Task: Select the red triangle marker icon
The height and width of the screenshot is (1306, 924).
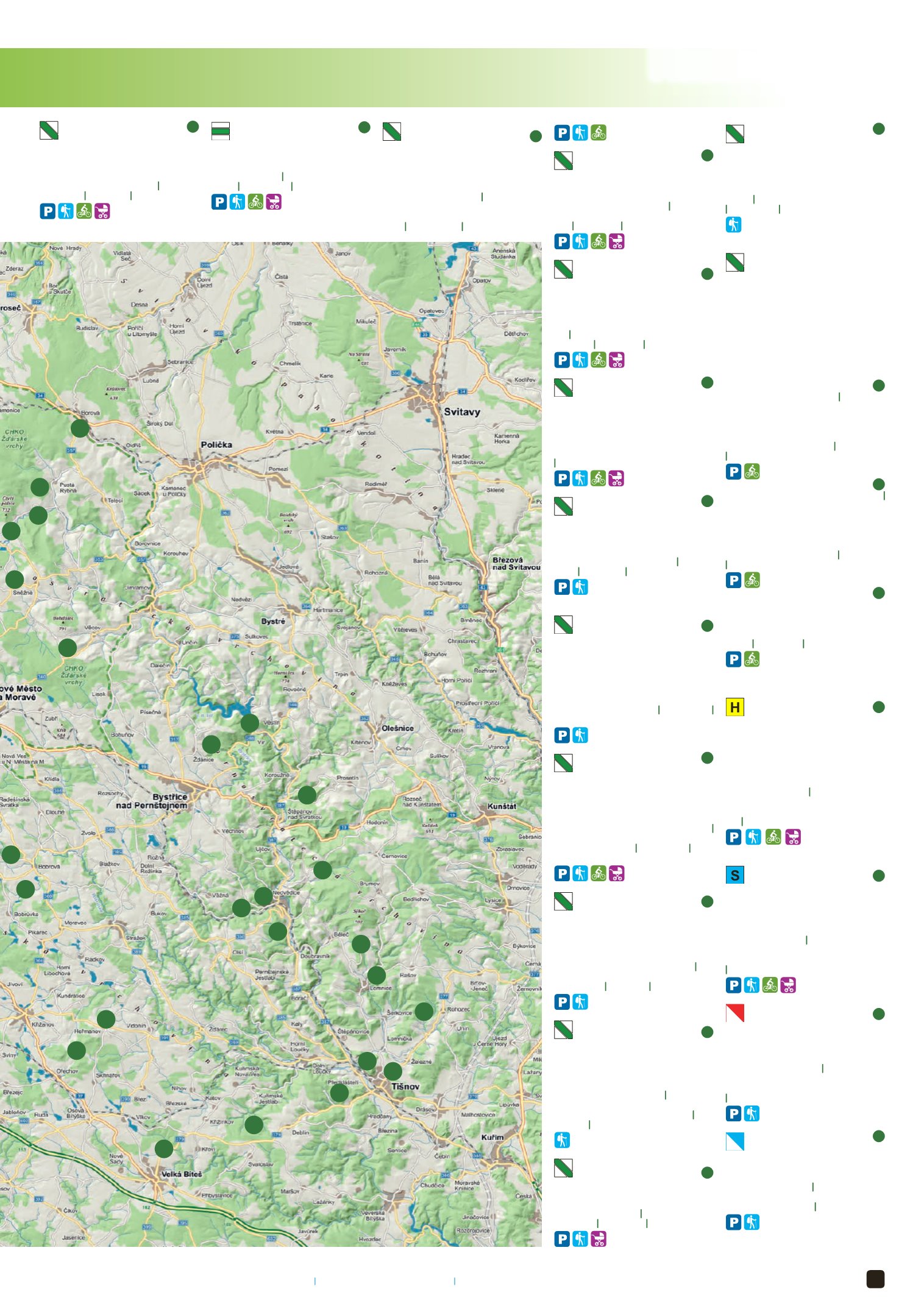Action: click(735, 1013)
